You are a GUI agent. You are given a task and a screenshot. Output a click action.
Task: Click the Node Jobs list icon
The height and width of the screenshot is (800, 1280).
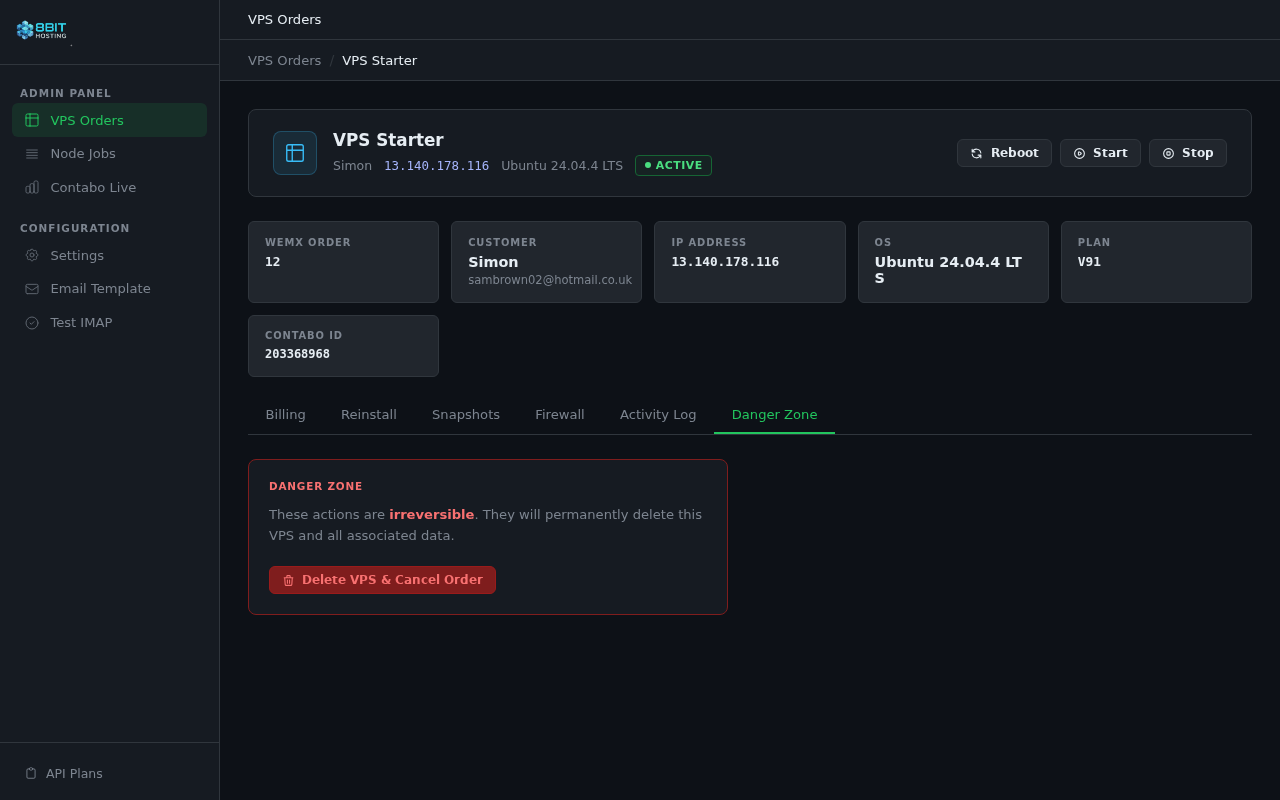coord(32,154)
